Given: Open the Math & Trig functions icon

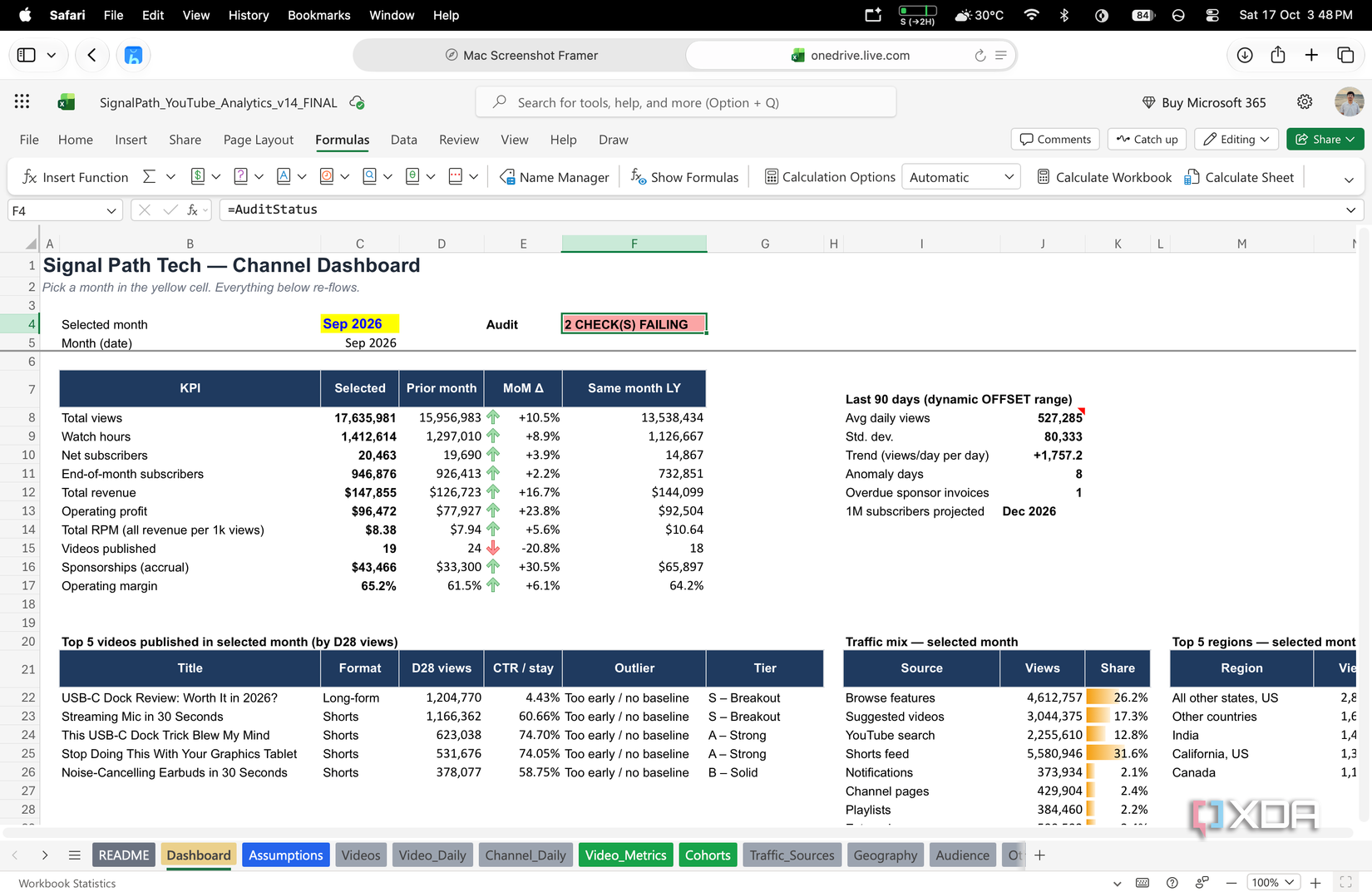Looking at the screenshot, I should [x=412, y=176].
